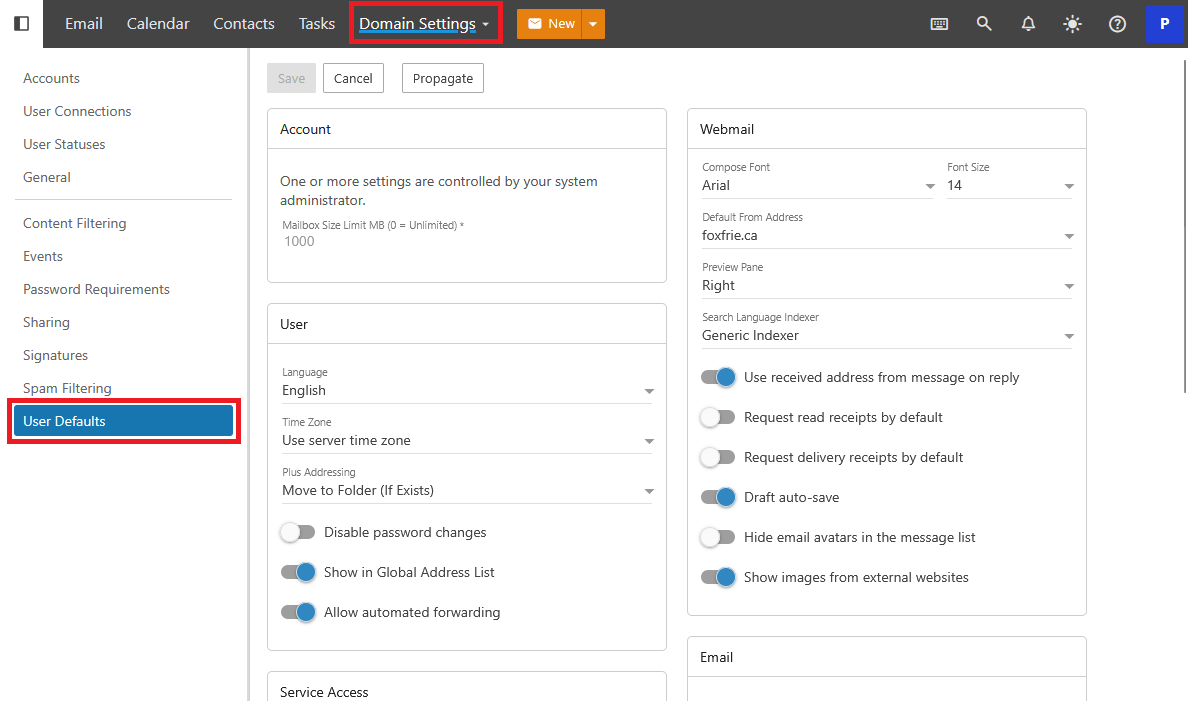Expand the Preview Pane dropdown
The height and width of the screenshot is (701, 1188).
coord(887,286)
